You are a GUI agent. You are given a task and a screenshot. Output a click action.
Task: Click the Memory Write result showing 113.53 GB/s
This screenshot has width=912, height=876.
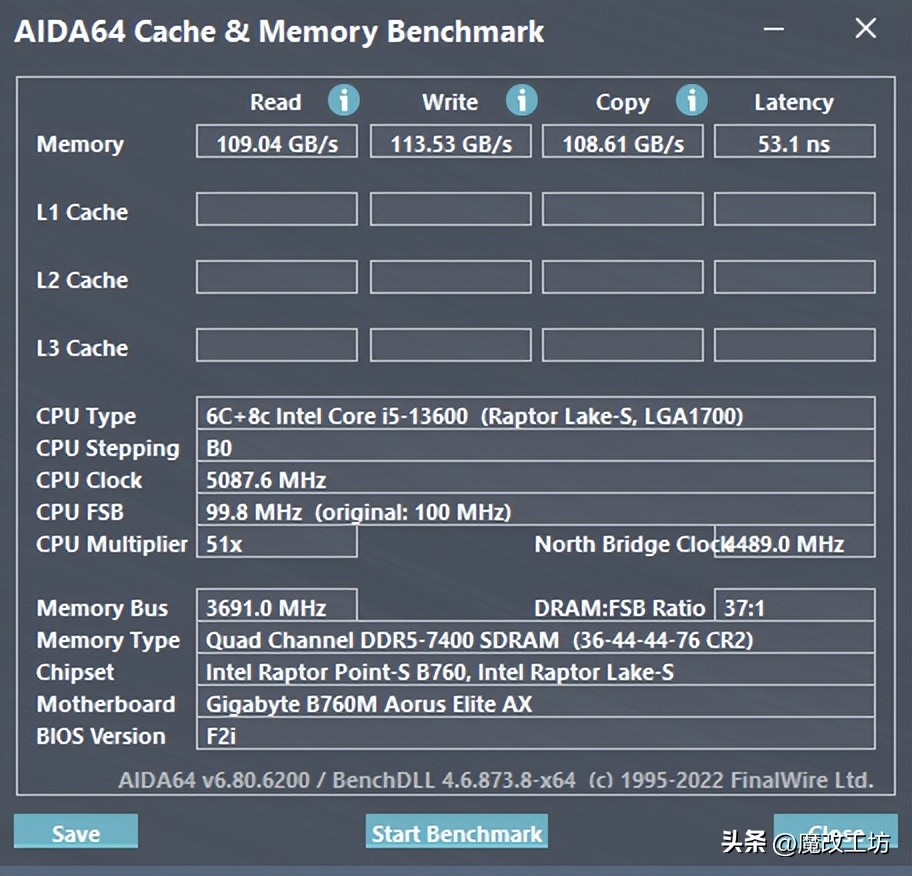[x=450, y=142]
